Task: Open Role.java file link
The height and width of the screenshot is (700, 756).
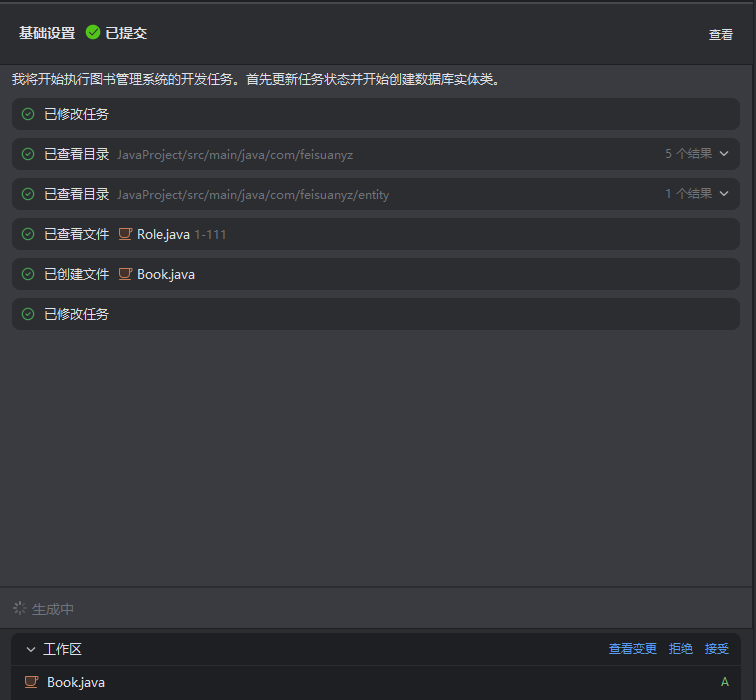Action: pyautogui.click(x=163, y=234)
